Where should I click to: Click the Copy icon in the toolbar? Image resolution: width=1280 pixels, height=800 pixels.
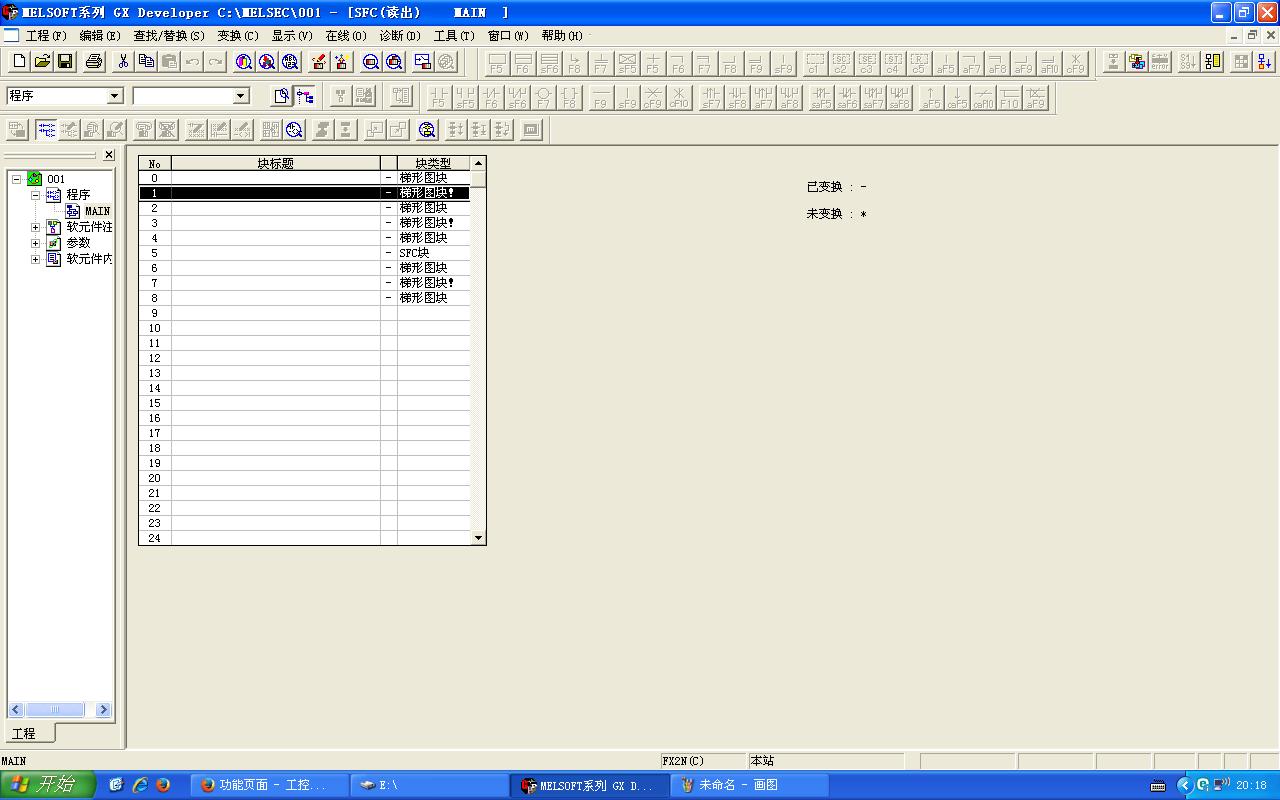coord(146,62)
